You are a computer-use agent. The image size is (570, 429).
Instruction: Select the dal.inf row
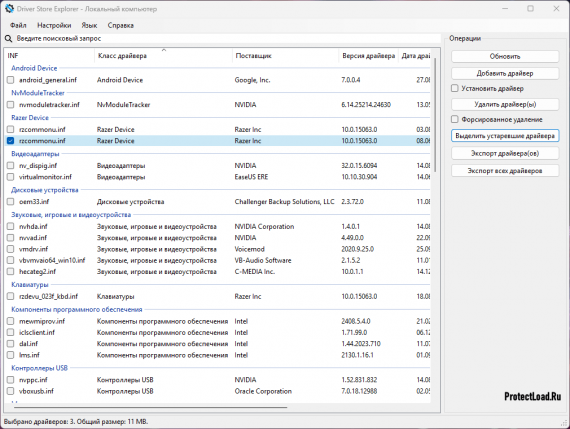coord(218,344)
